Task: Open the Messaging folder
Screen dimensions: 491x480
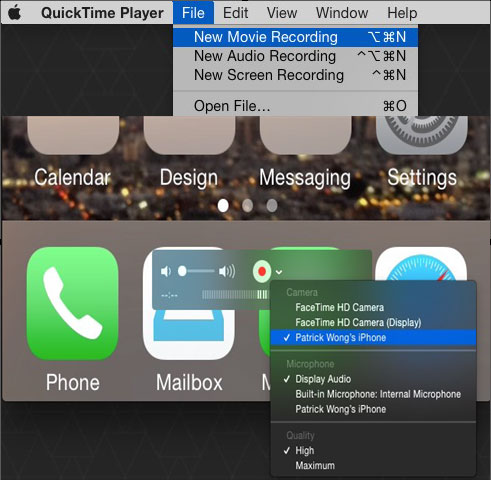Action: pyautogui.click(x=305, y=135)
